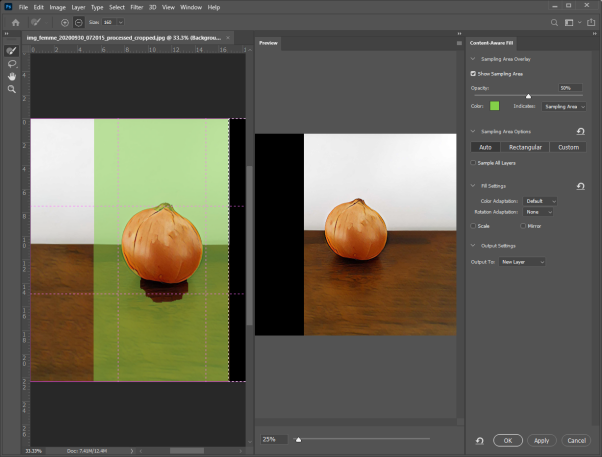This screenshot has height=457, width=602.
Task: Open the Output To dropdown
Action: [522, 262]
